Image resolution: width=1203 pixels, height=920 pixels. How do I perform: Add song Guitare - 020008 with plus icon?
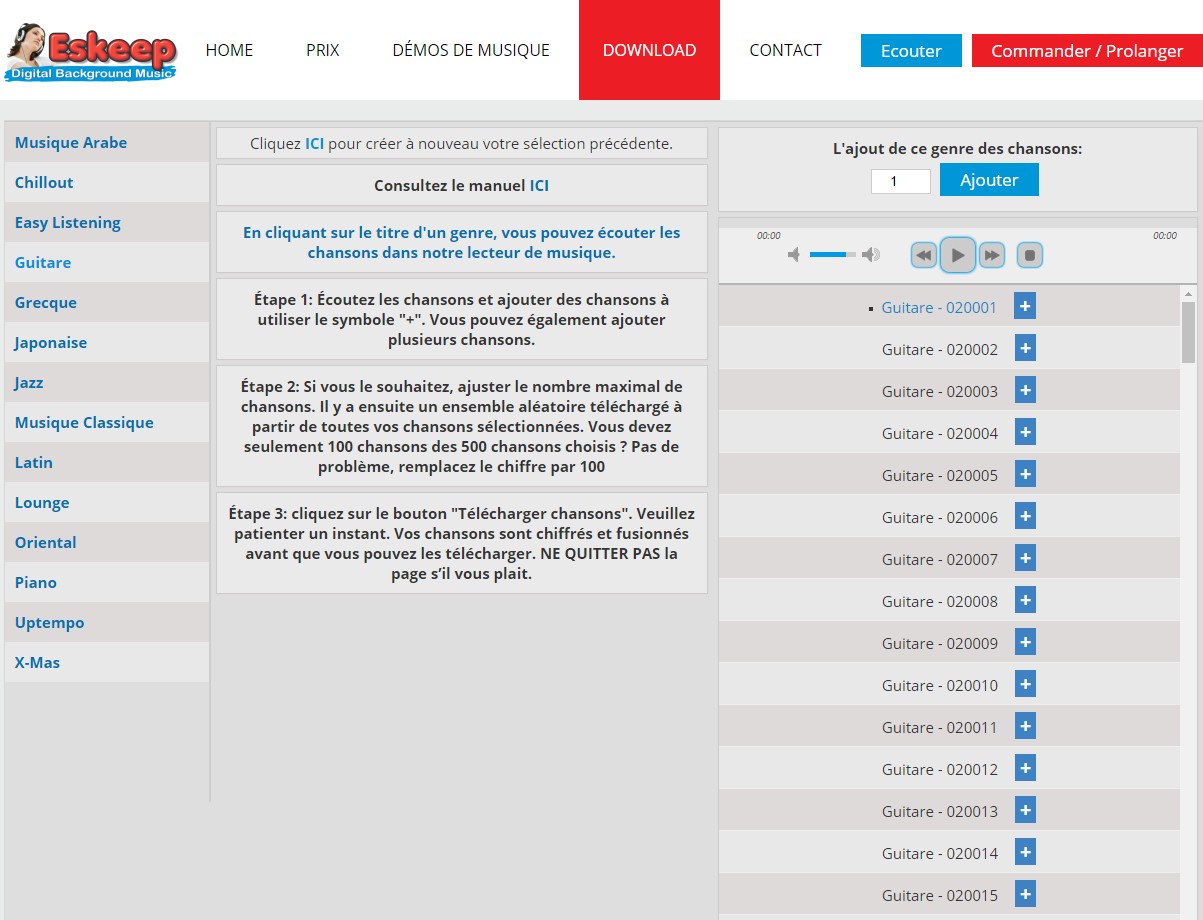[1025, 600]
